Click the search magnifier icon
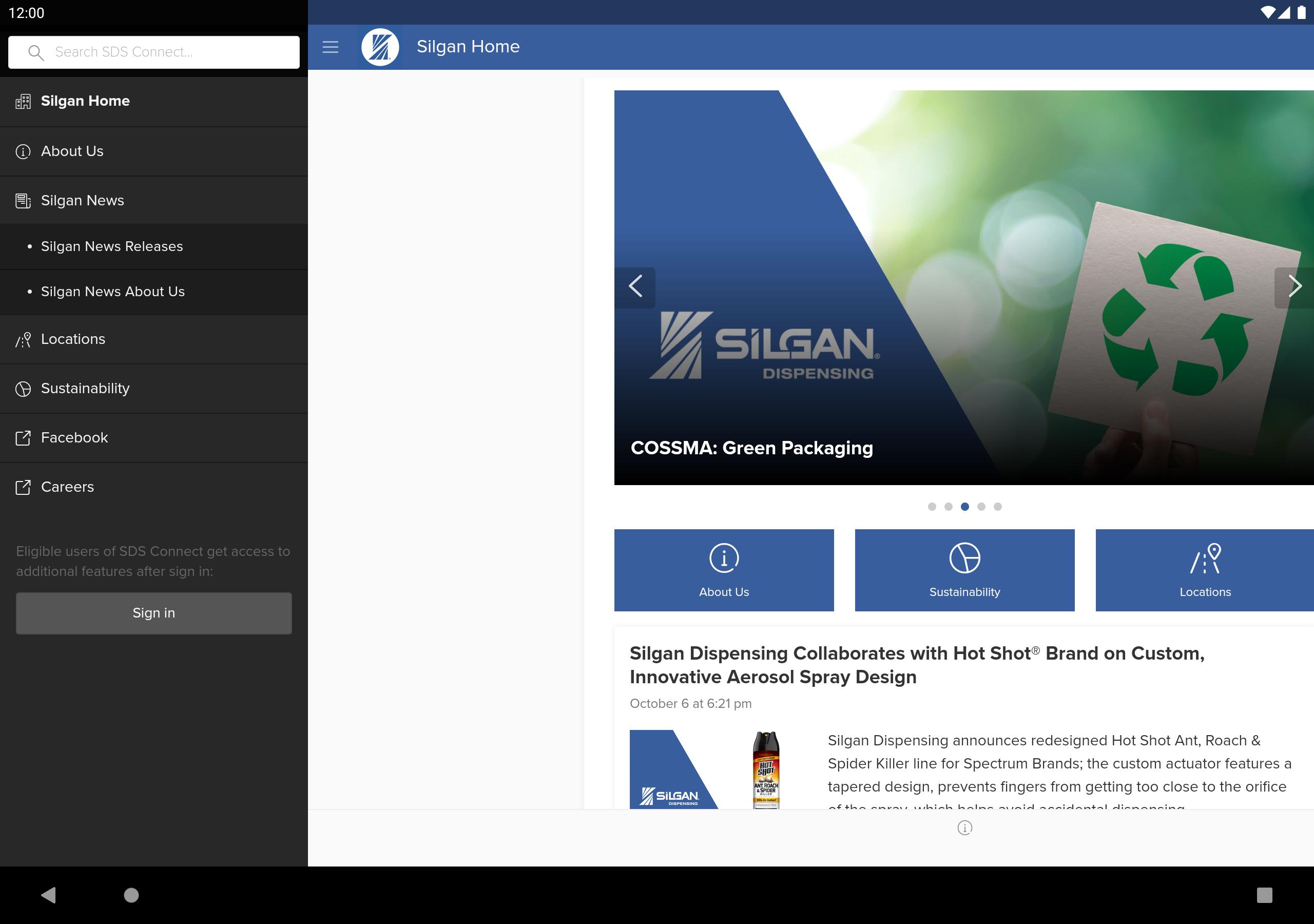 click(x=35, y=53)
